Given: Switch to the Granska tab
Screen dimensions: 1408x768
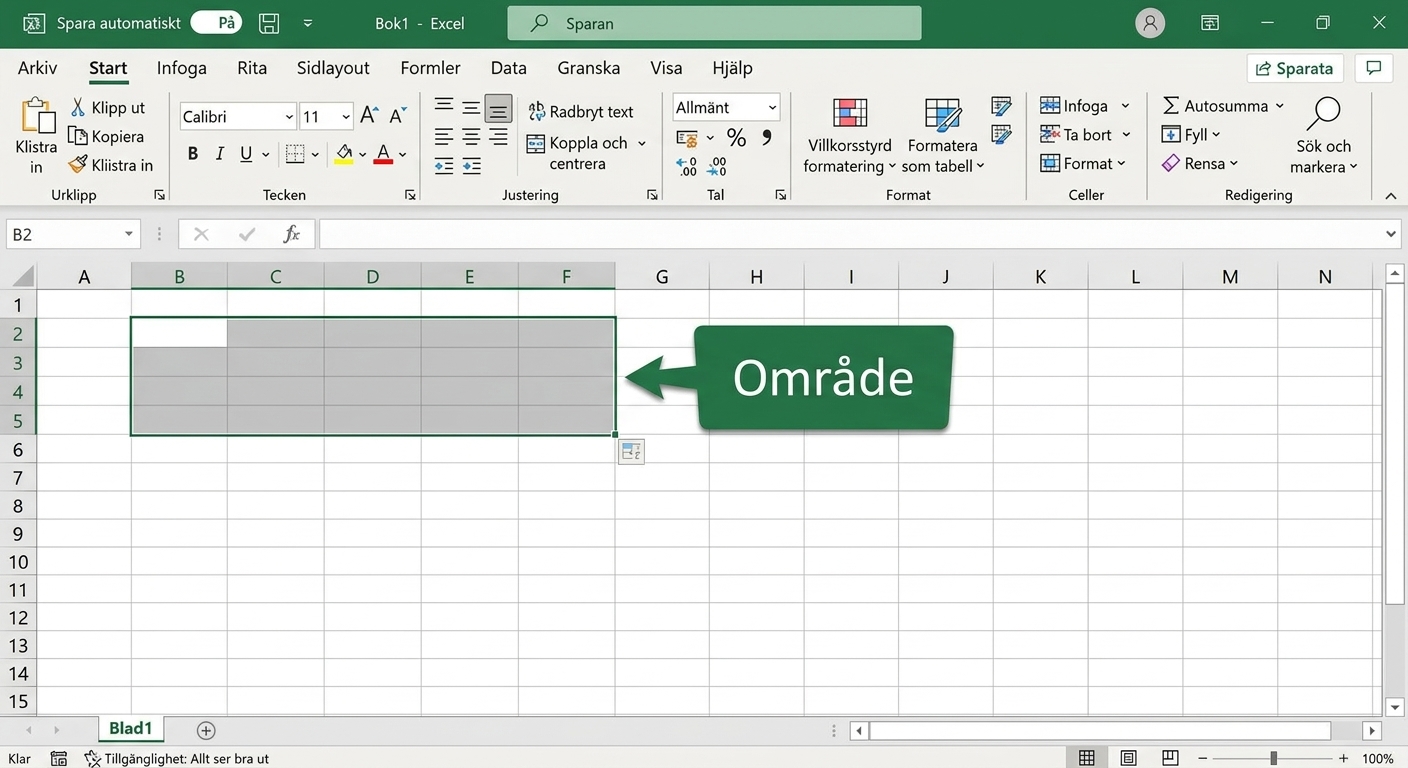Looking at the screenshot, I should (589, 68).
